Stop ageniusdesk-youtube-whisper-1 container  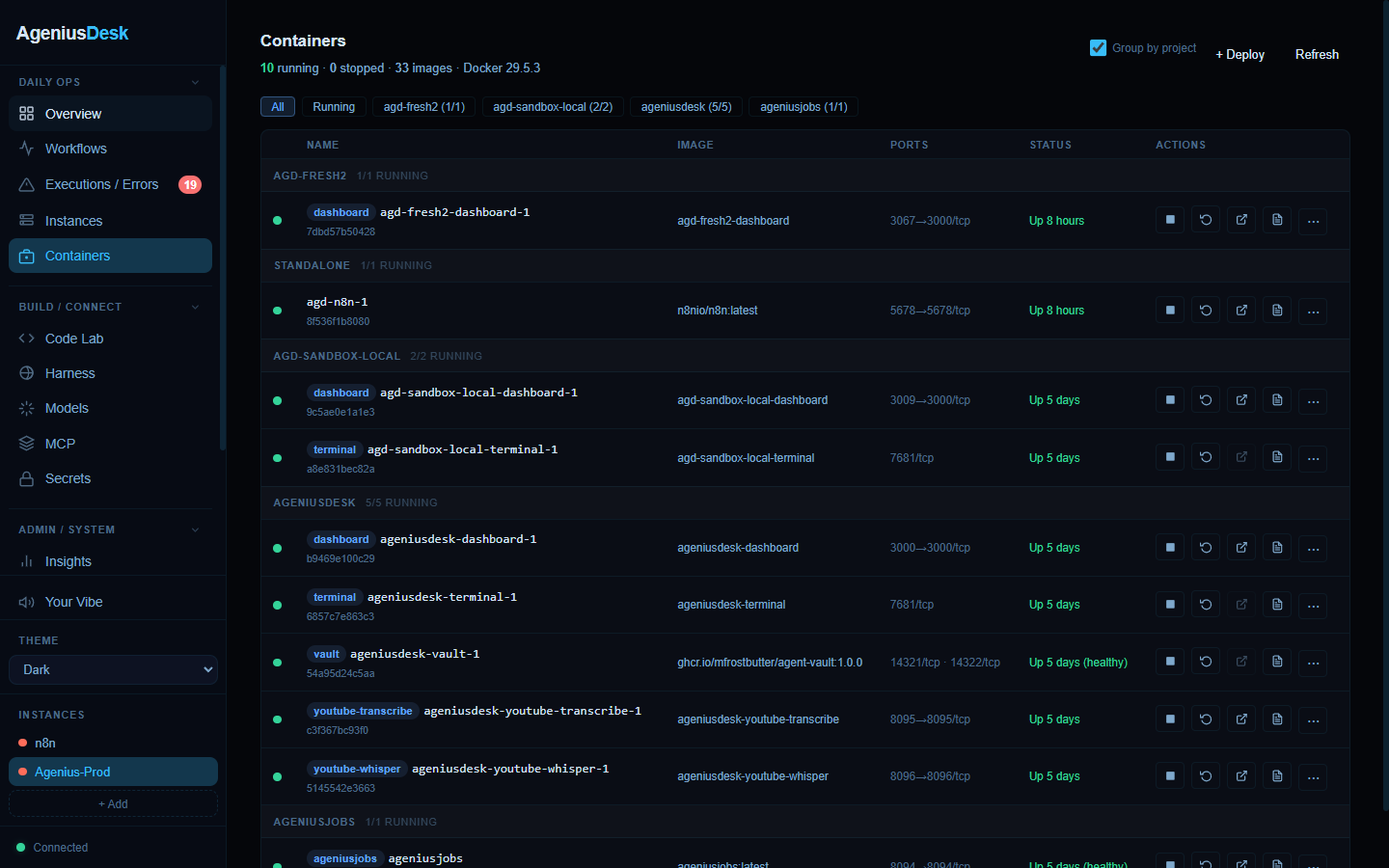(x=1170, y=776)
